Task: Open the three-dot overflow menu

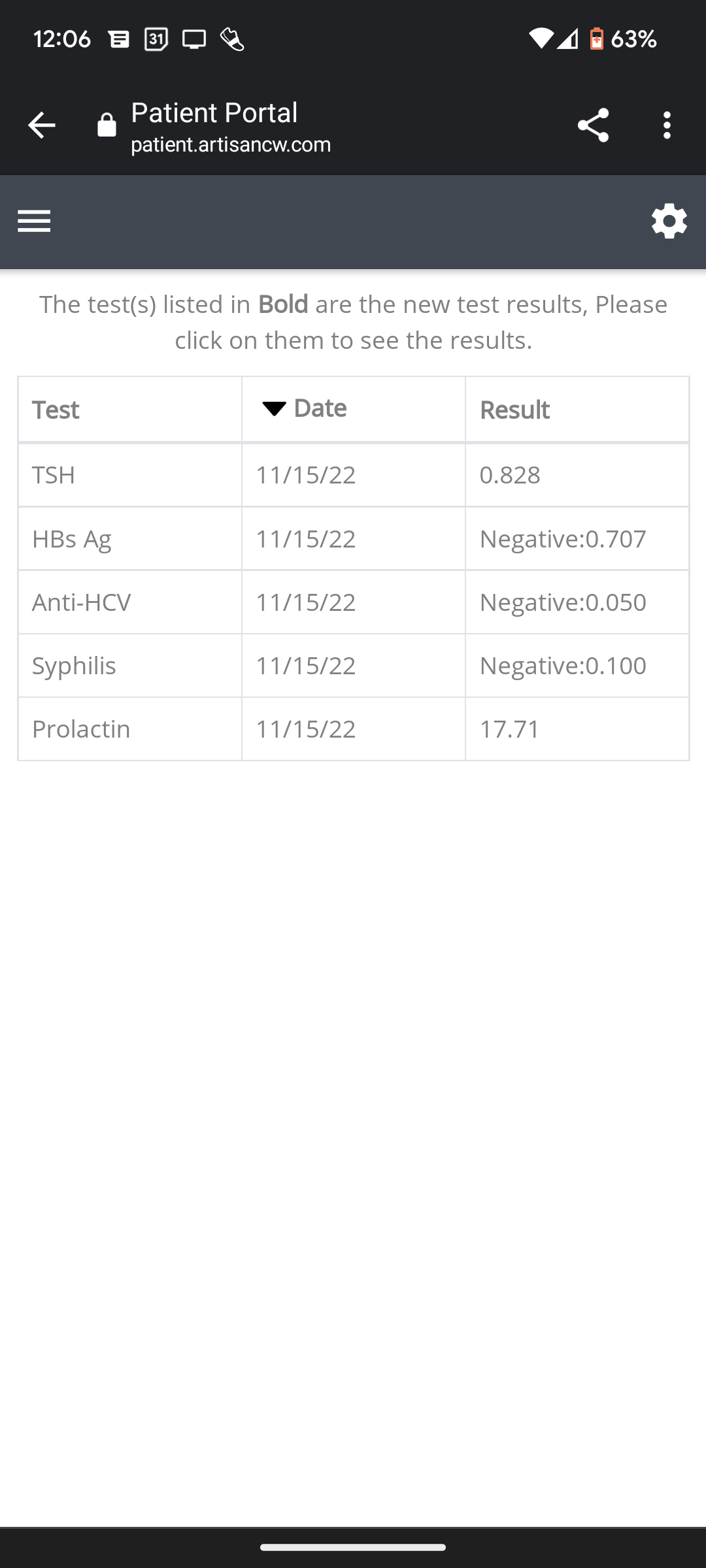Action: 667,125
